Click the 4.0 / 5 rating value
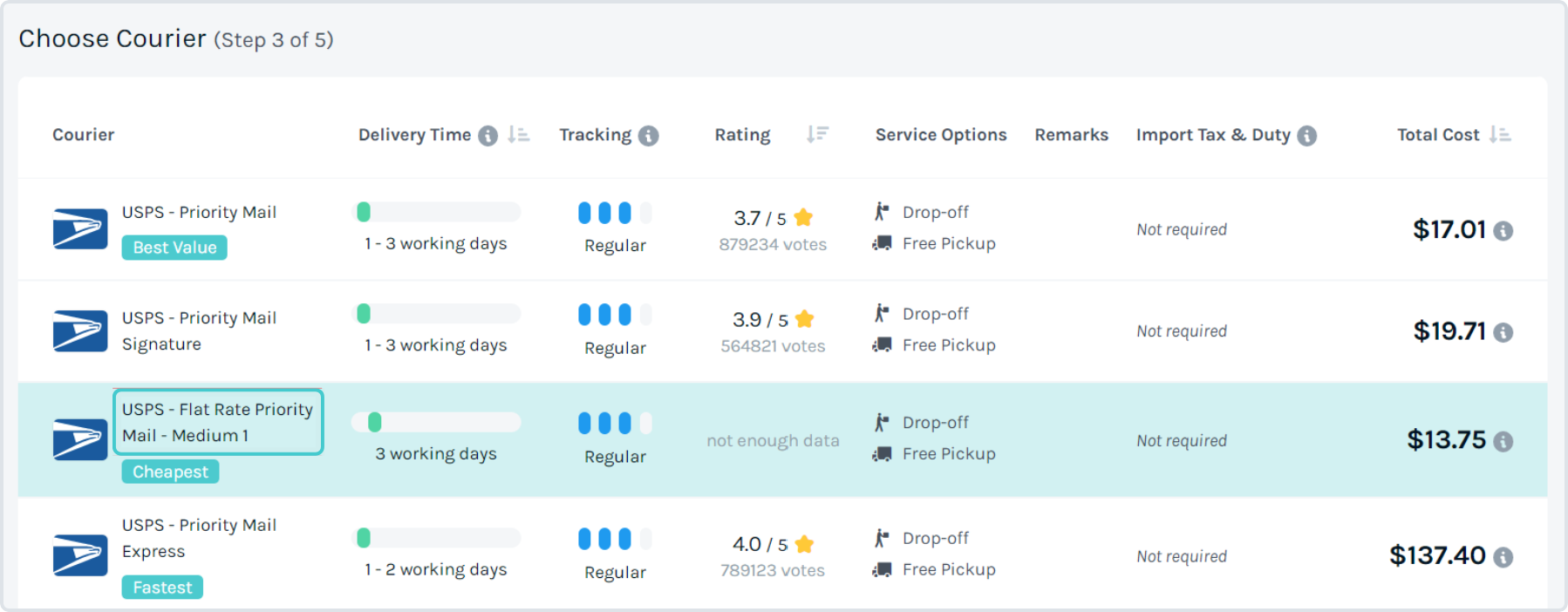 [x=760, y=545]
